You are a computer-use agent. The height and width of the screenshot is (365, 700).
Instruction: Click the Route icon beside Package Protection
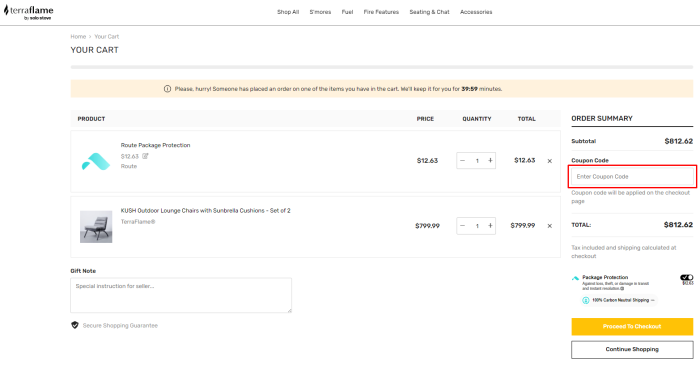click(575, 278)
